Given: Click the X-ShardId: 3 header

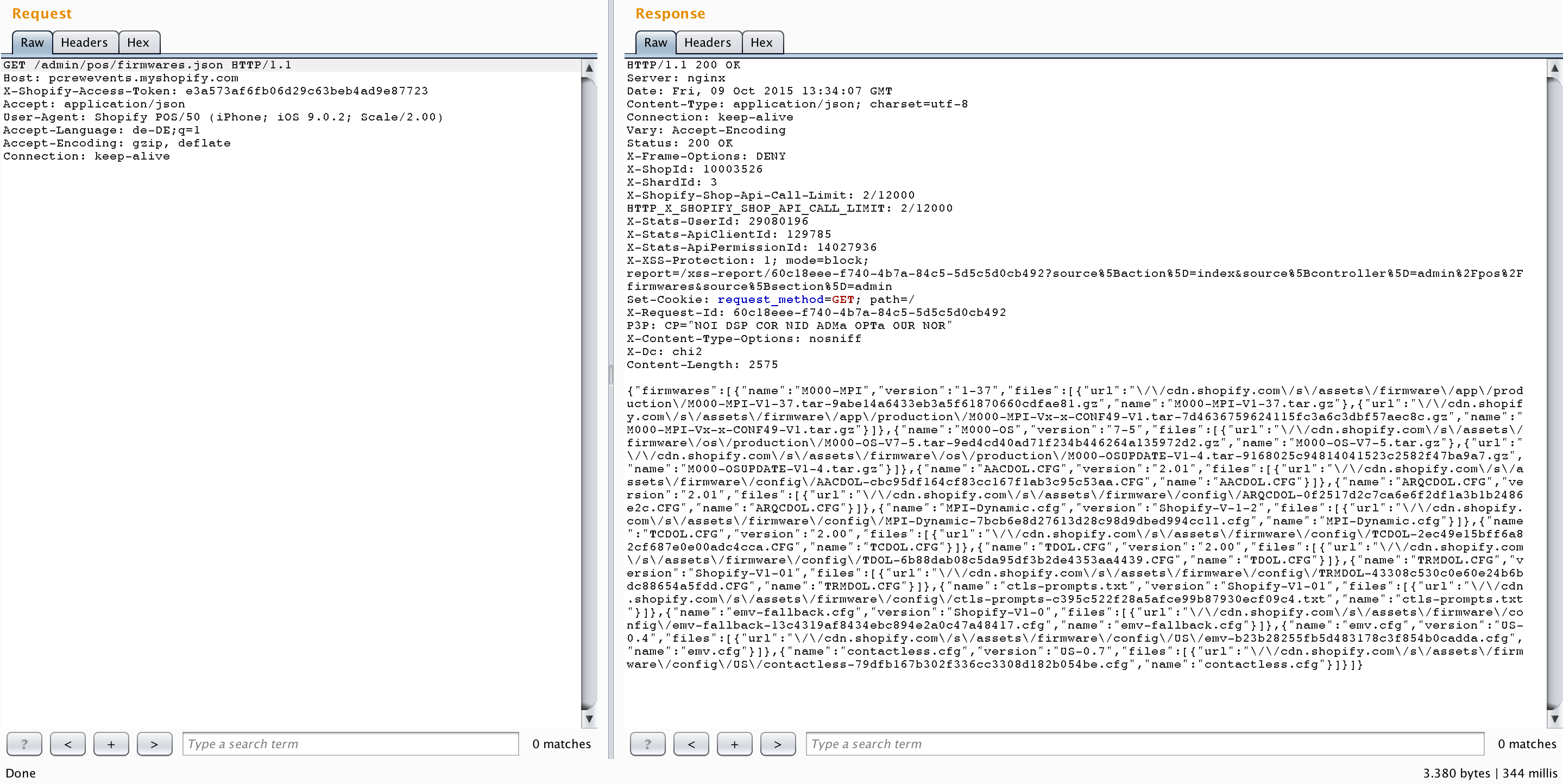Looking at the screenshot, I should [x=672, y=182].
